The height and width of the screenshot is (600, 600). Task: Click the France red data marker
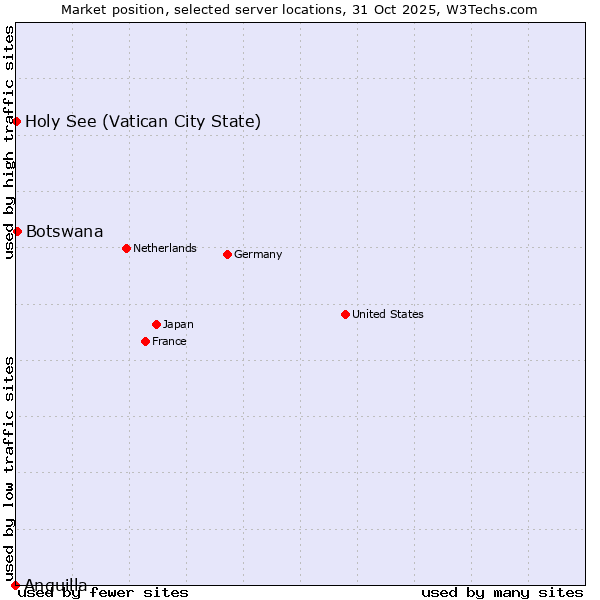(145, 341)
